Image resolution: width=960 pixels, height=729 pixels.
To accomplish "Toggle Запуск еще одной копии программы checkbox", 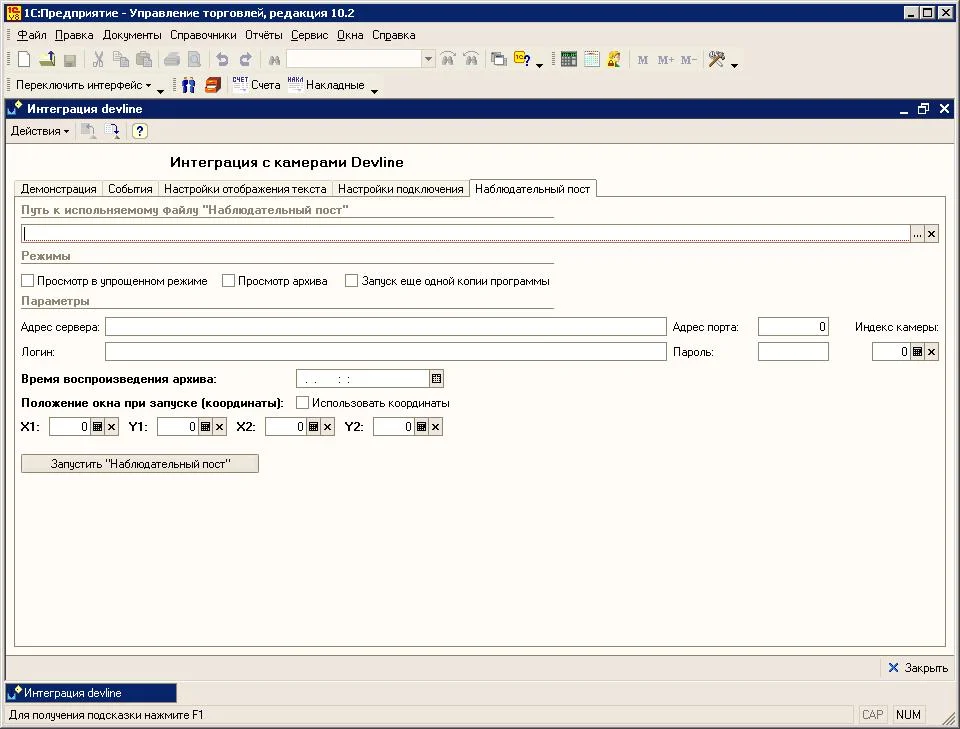I will 351,281.
